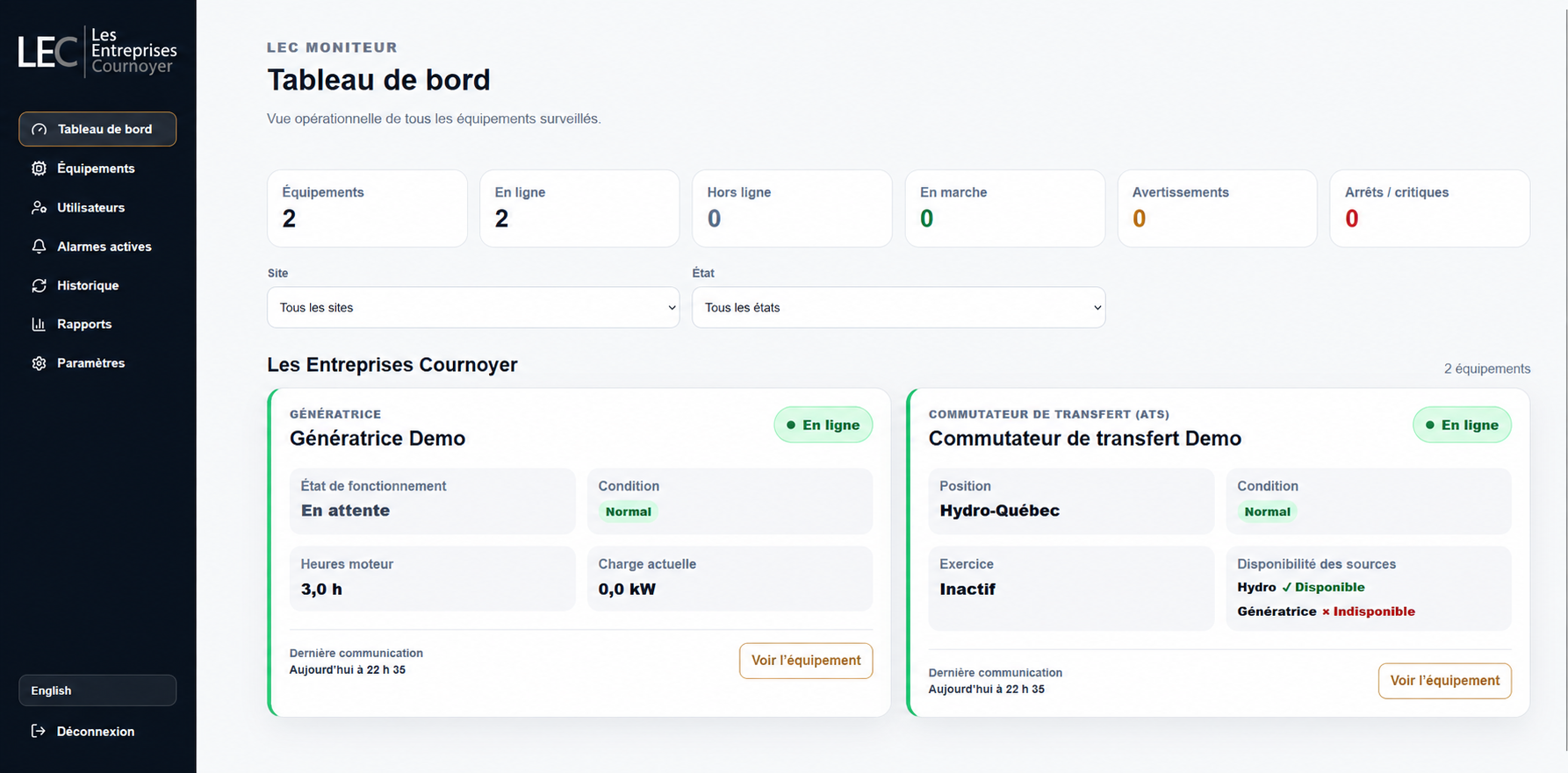Click En ligne badge on Commutateur card

(x=1463, y=425)
